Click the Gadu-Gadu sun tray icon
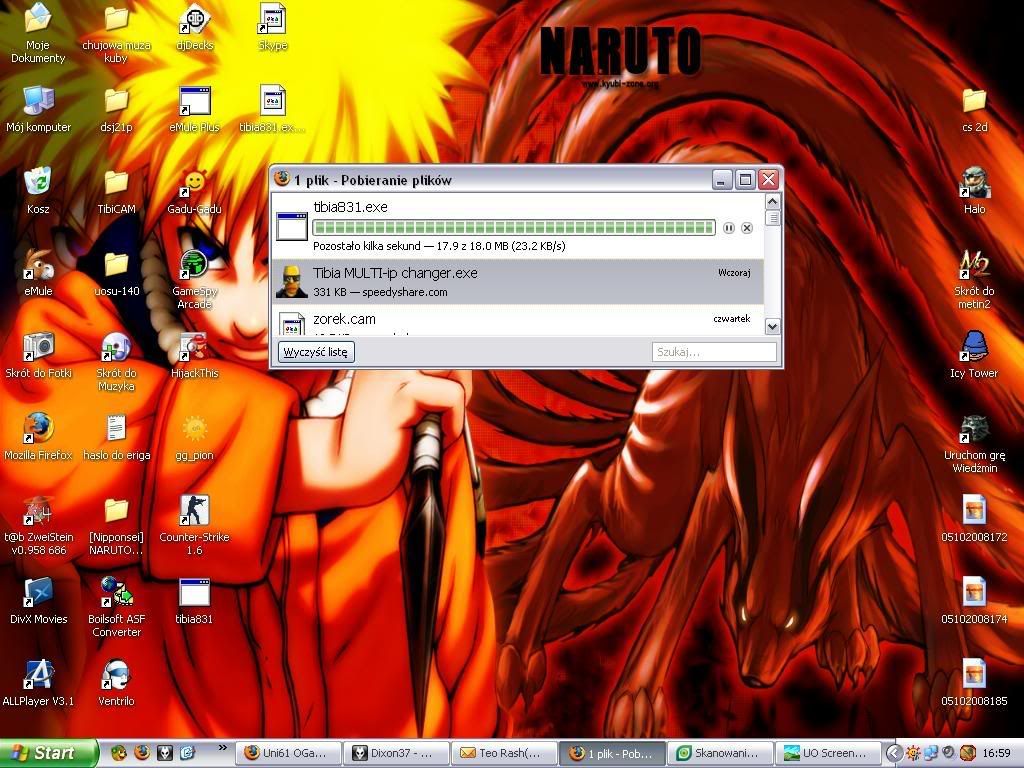 [913, 754]
